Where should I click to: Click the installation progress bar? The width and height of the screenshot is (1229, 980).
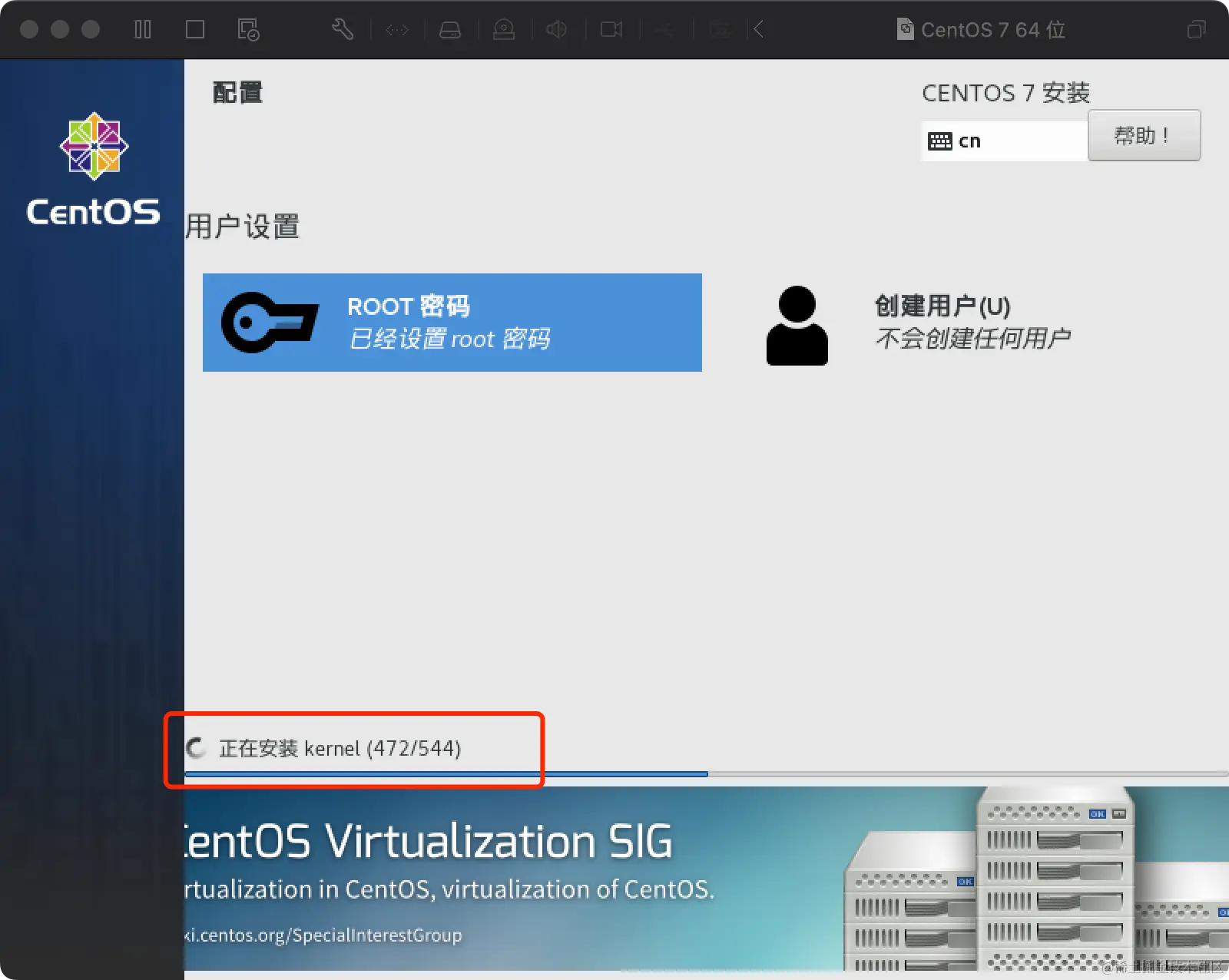click(x=707, y=774)
